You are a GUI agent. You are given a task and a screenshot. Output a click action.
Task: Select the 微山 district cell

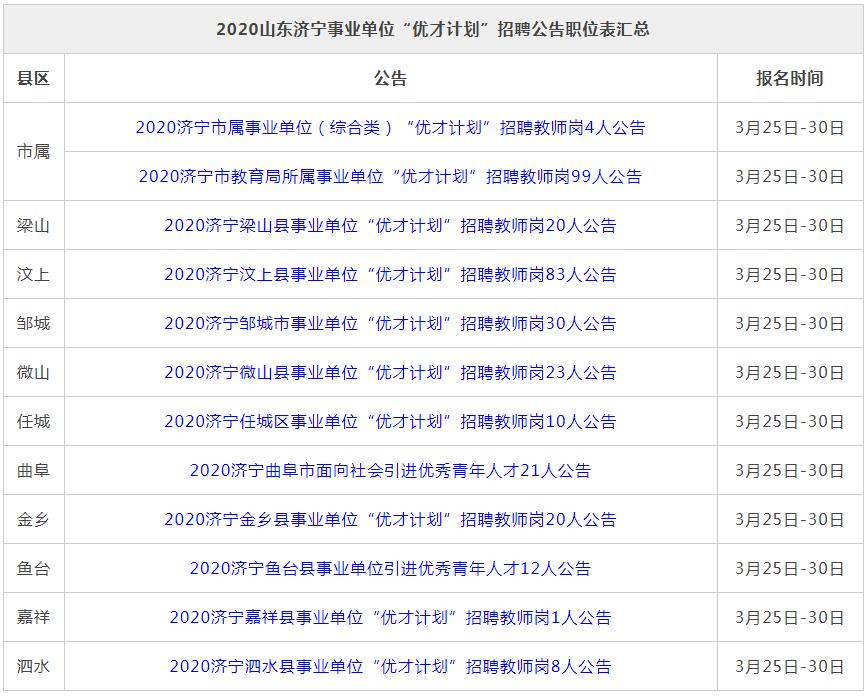(33, 373)
